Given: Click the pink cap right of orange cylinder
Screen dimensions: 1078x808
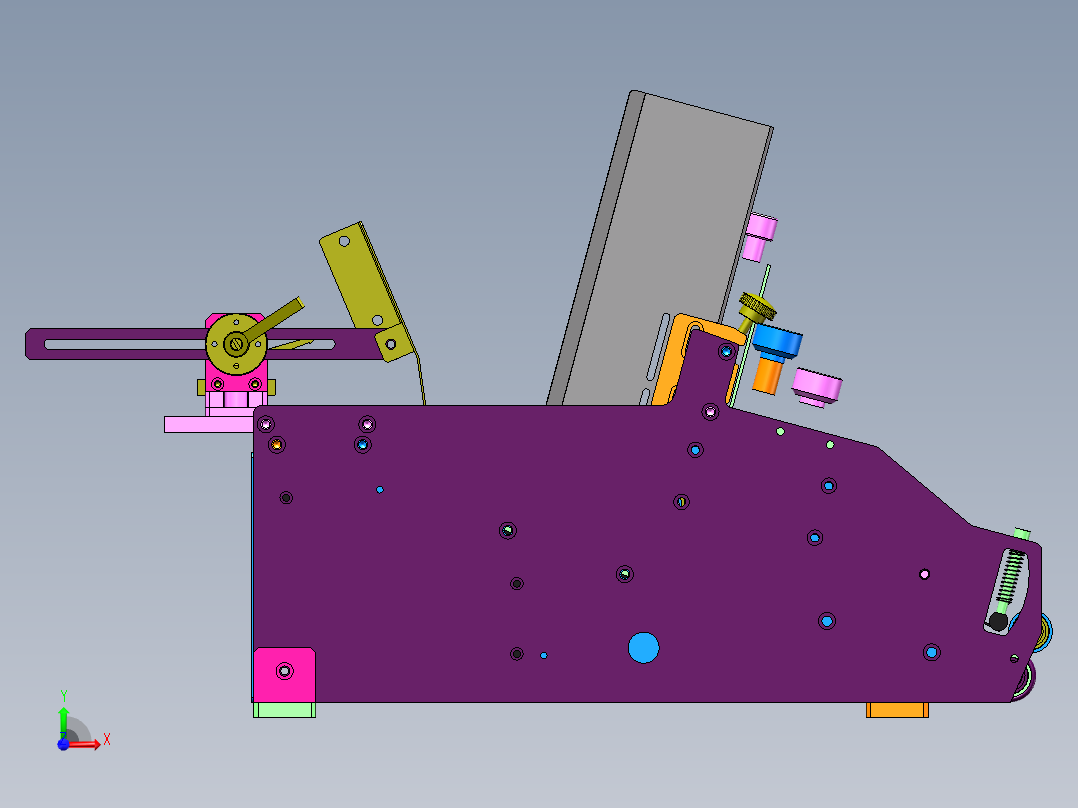Looking at the screenshot, I should [x=818, y=387].
